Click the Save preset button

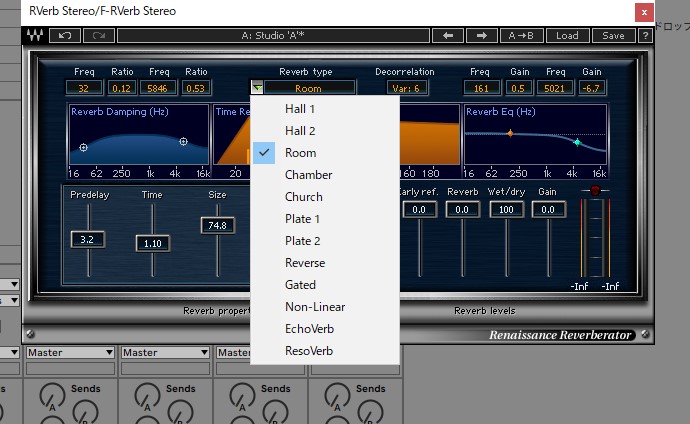pos(613,36)
